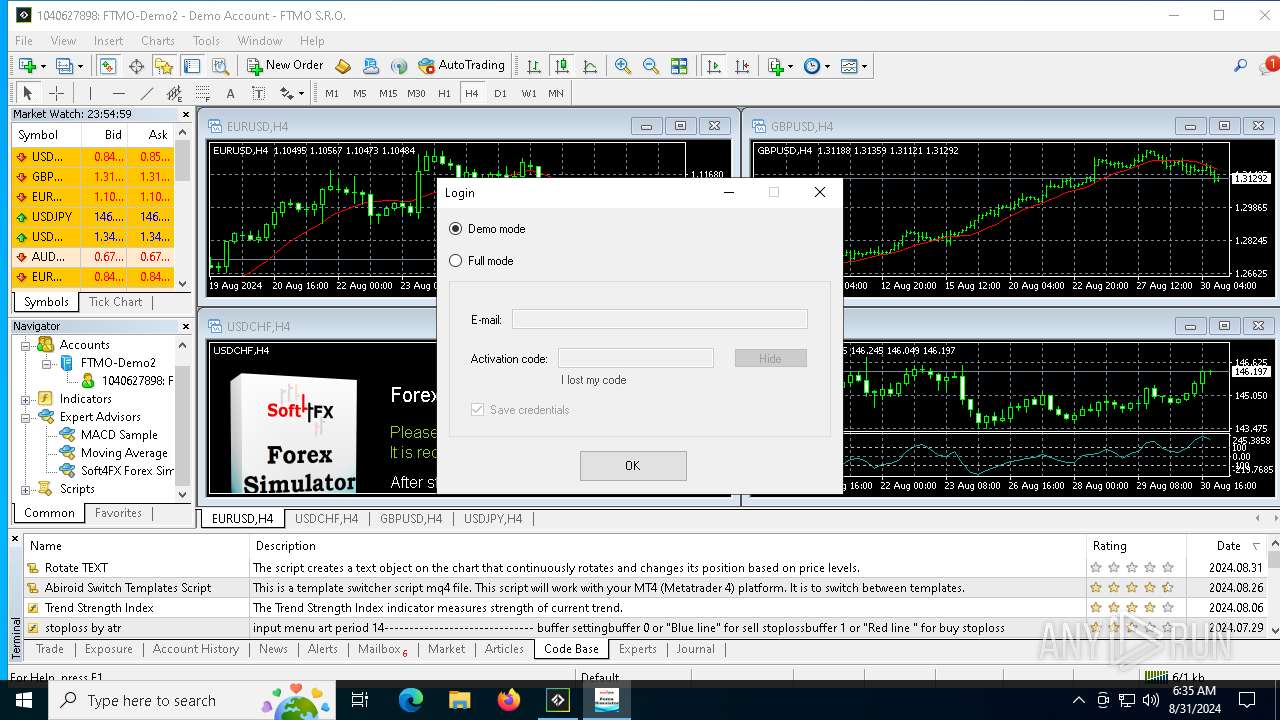This screenshot has height=720, width=1280.
Task: Collapse the Expert Advisors tree node
Action: point(26,417)
